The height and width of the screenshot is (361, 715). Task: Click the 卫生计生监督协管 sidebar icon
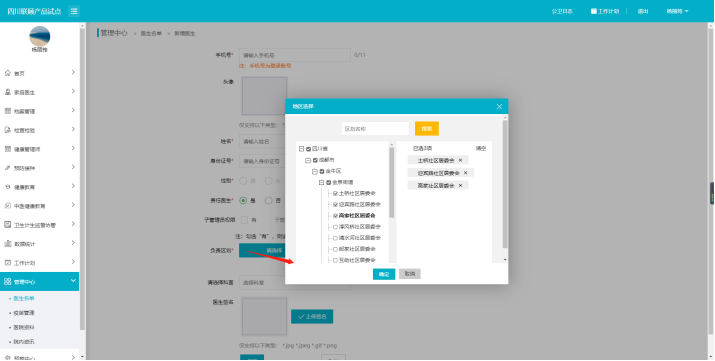click(x=7, y=225)
